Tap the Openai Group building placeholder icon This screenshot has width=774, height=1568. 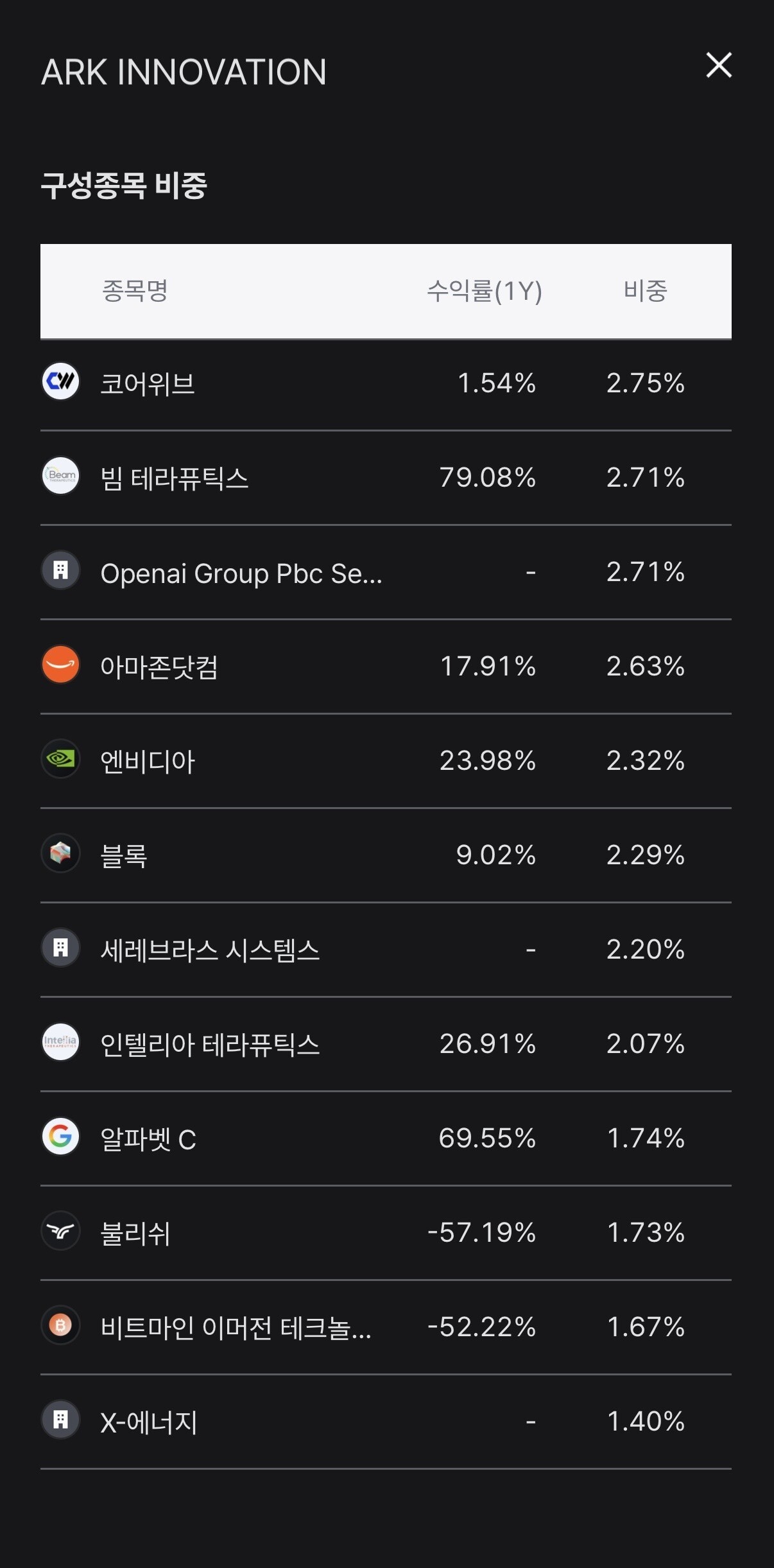[60, 570]
